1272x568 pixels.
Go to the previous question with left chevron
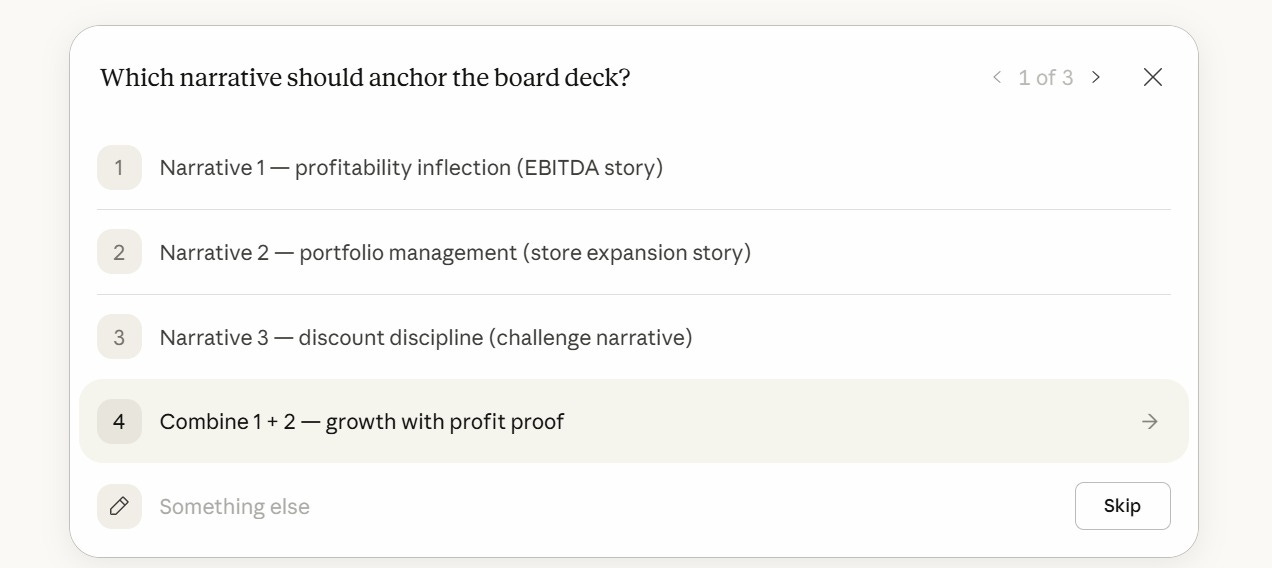(x=996, y=77)
